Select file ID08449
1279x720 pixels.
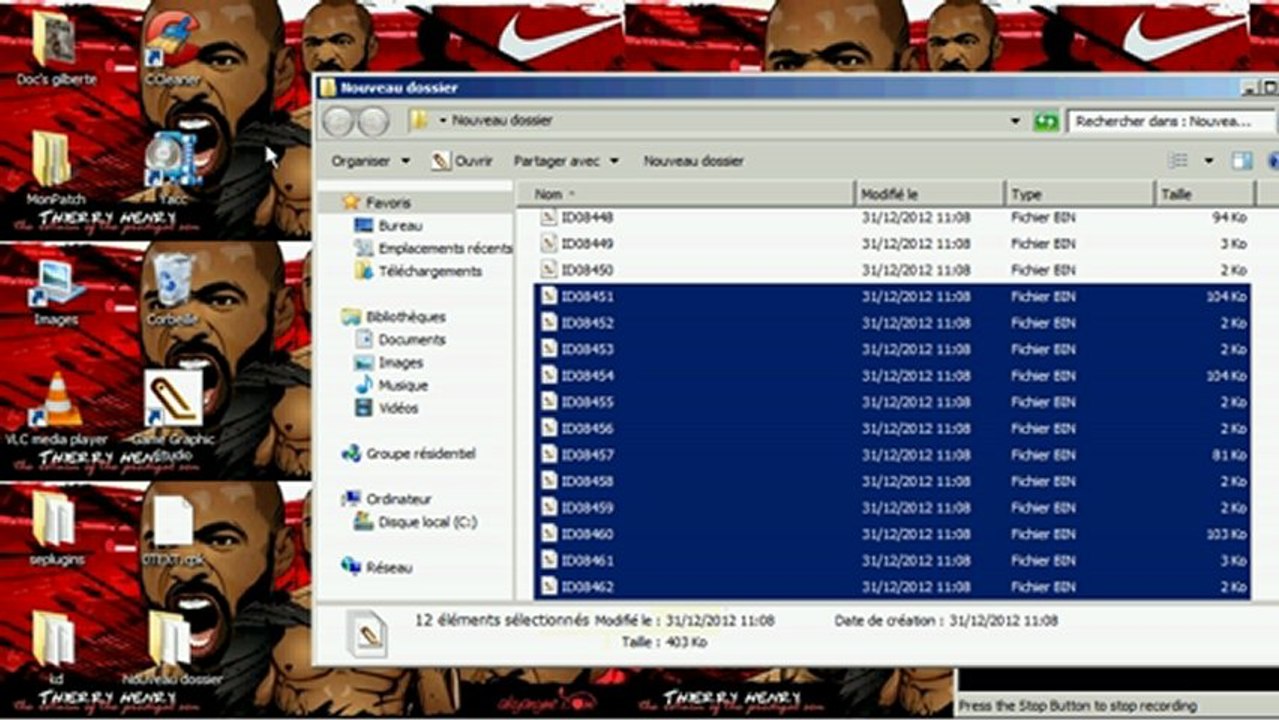point(892,243)
